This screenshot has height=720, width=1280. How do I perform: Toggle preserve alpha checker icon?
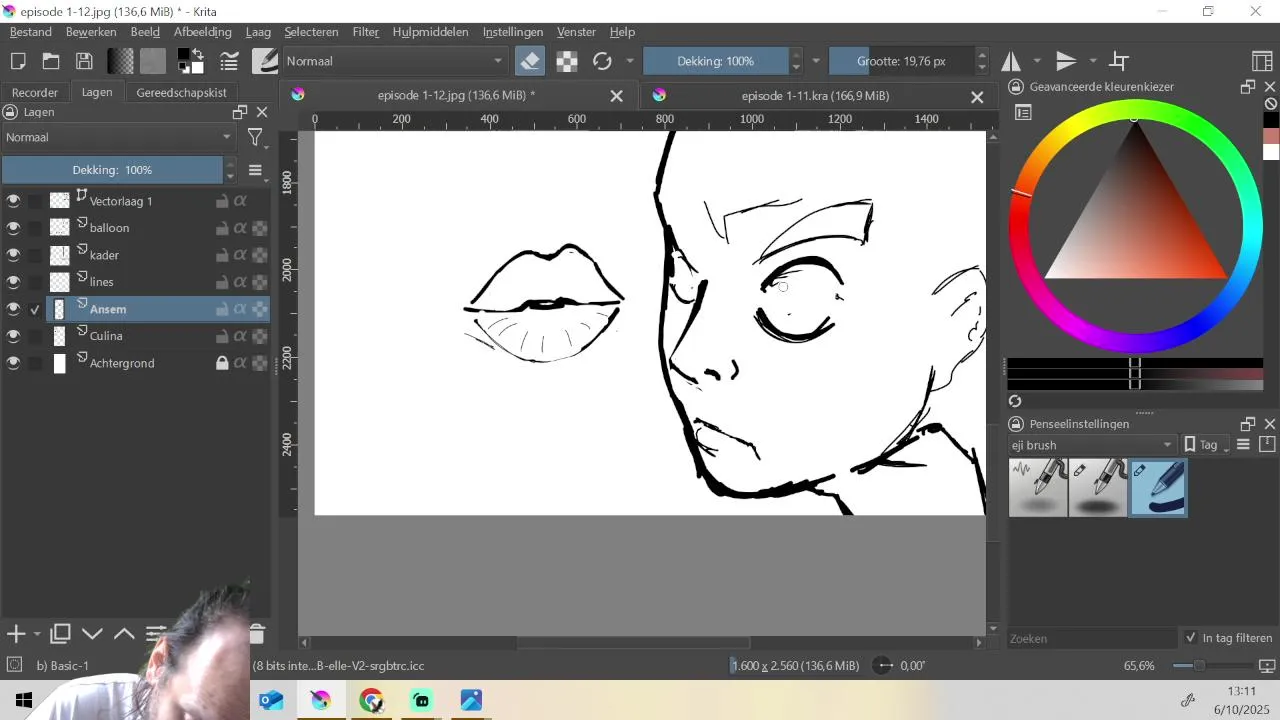(567, 61)
